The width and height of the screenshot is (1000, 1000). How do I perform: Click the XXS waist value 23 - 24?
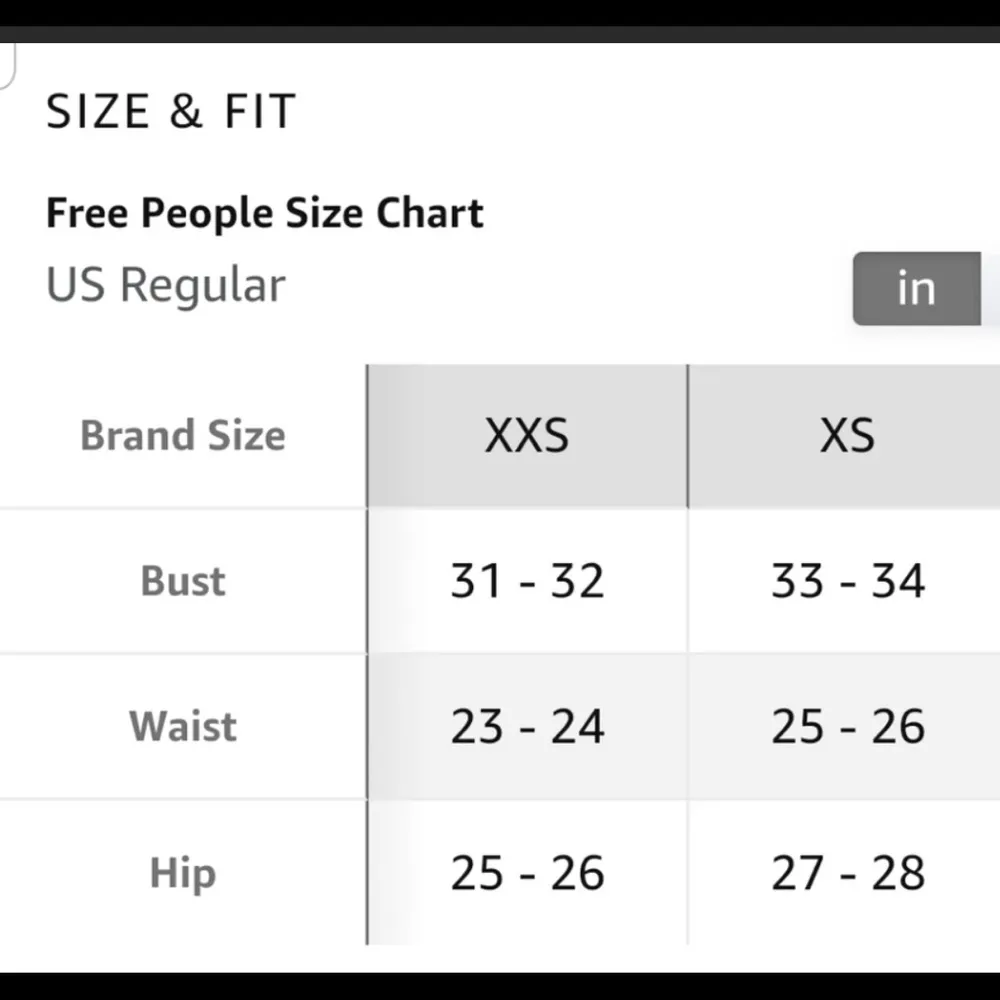pos(527,726)
